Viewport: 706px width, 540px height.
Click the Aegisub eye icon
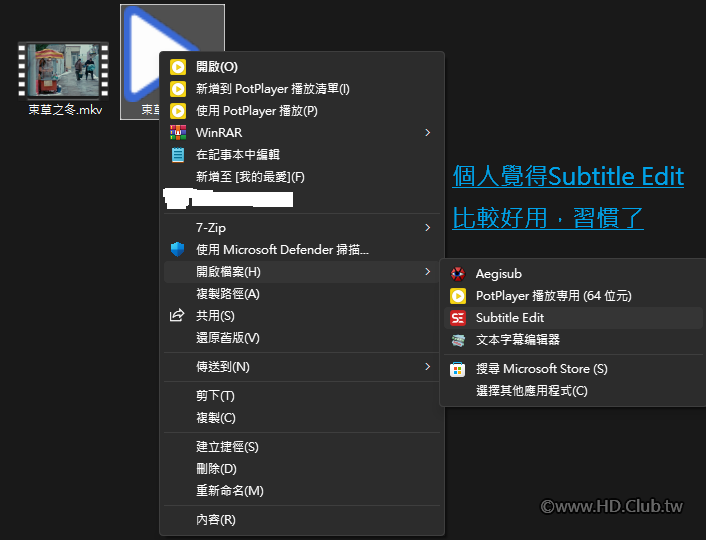coord(458,273)
